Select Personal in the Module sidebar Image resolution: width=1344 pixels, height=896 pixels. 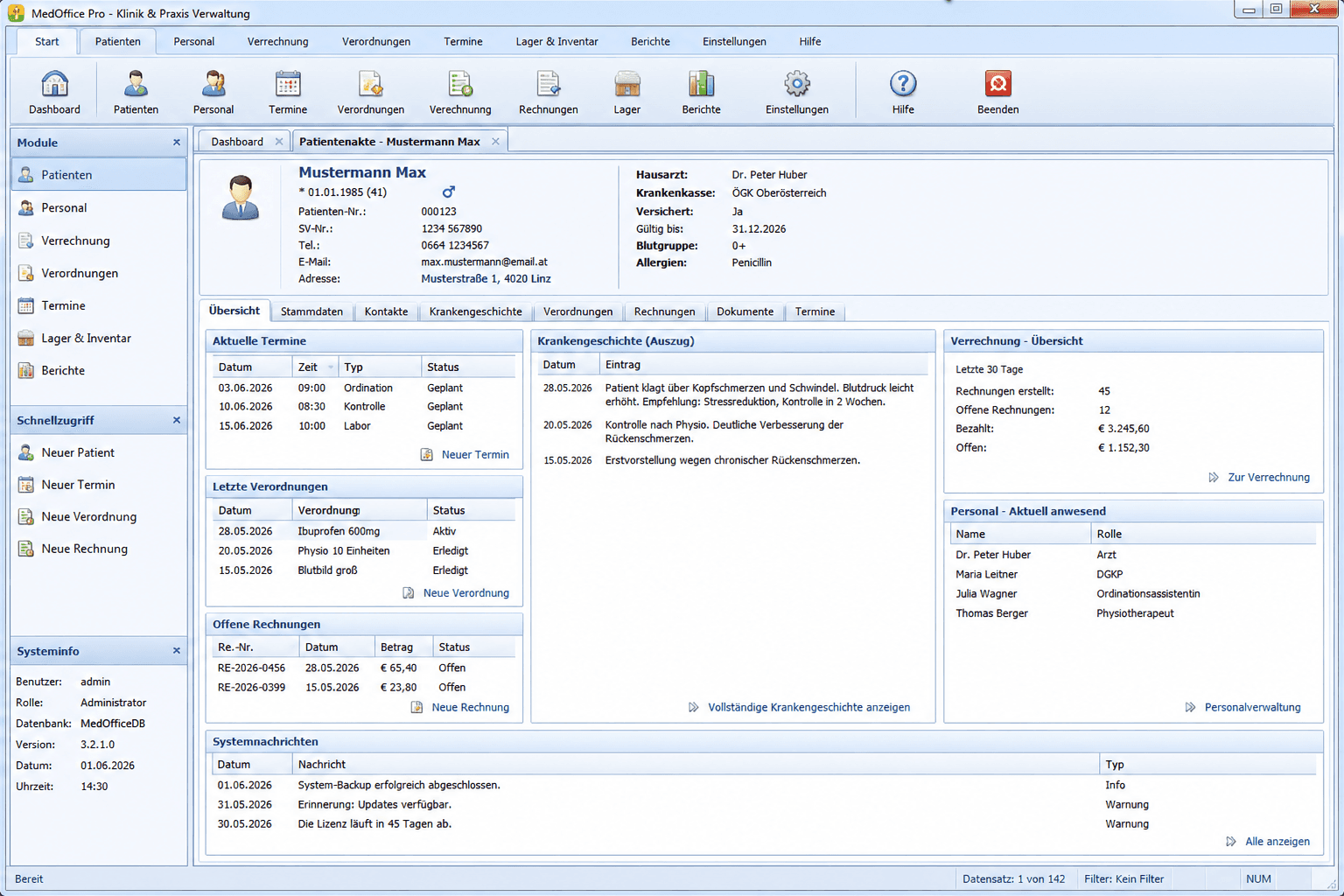click(x=99, y=207)
